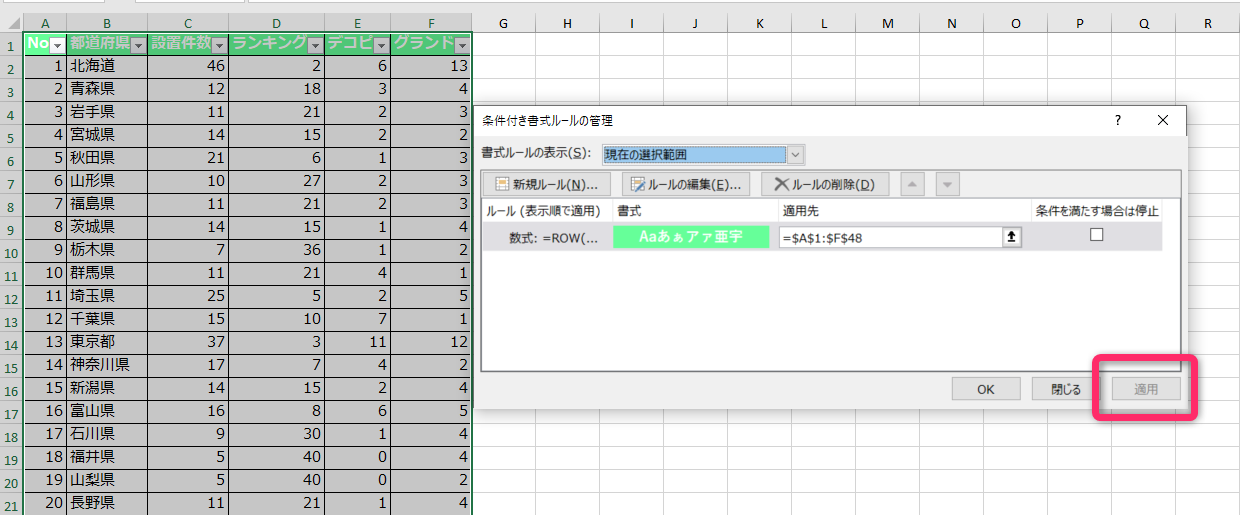Select the cell containing 東京都
The height and width of the screenshot is (515, 1240).
[x=106, y=341]
